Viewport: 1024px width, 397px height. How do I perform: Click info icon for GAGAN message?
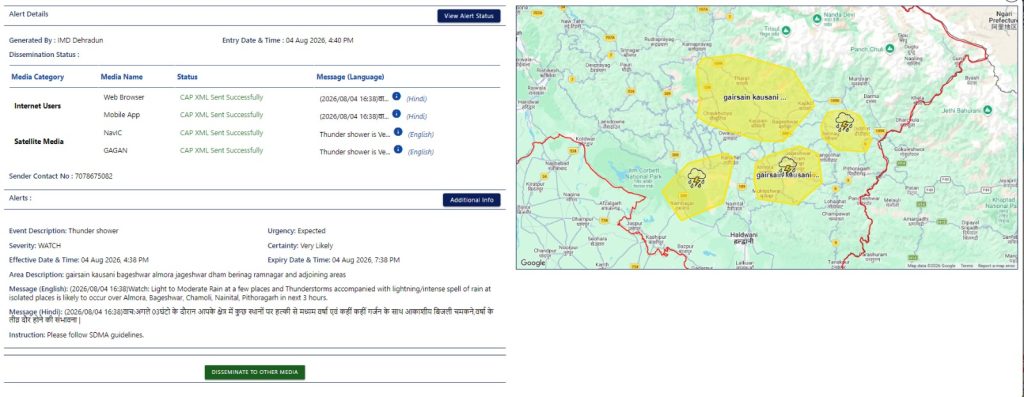398,150
